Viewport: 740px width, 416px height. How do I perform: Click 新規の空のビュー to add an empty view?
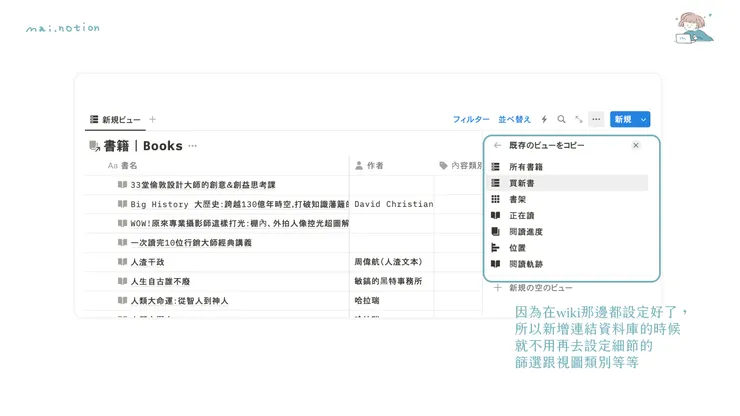click(540, 288)
